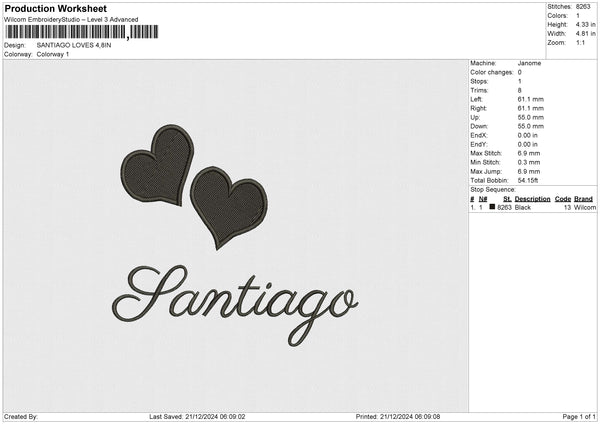Image resolution: width=600 pixels, height=424 pixels.
Task: Click the Wilcom EmbroideryStudio Level 3 Advanced line
Action: click(x=71, y=20)
